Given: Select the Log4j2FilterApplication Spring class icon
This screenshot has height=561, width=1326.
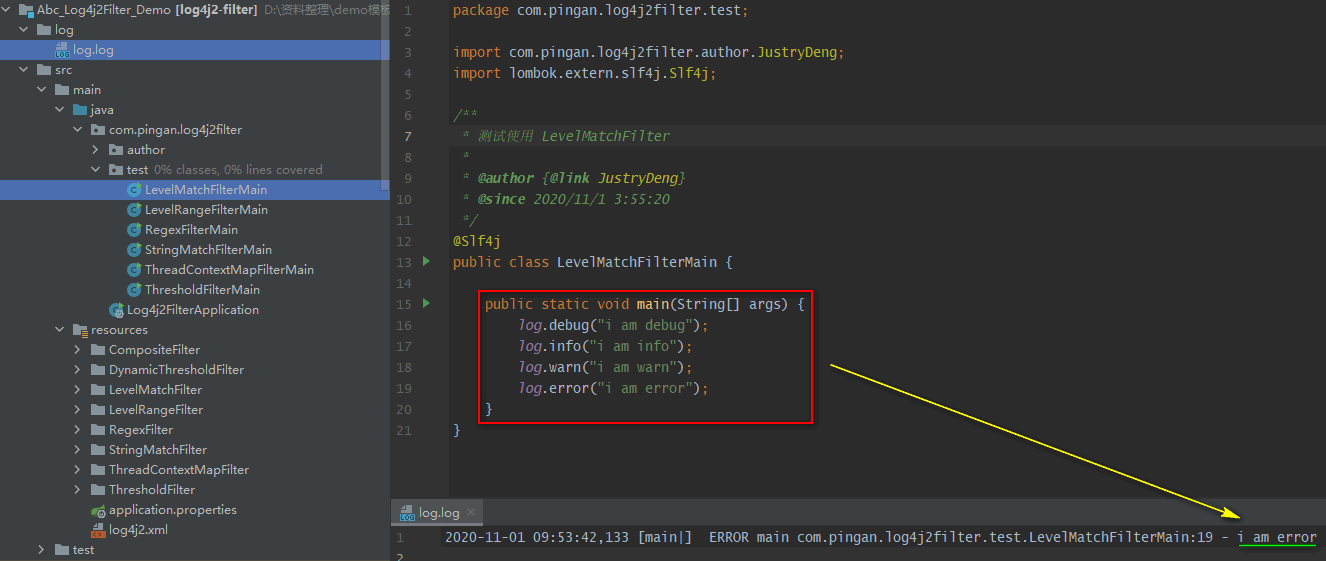Looking at the screenshot, I should [x=116, y=310].
